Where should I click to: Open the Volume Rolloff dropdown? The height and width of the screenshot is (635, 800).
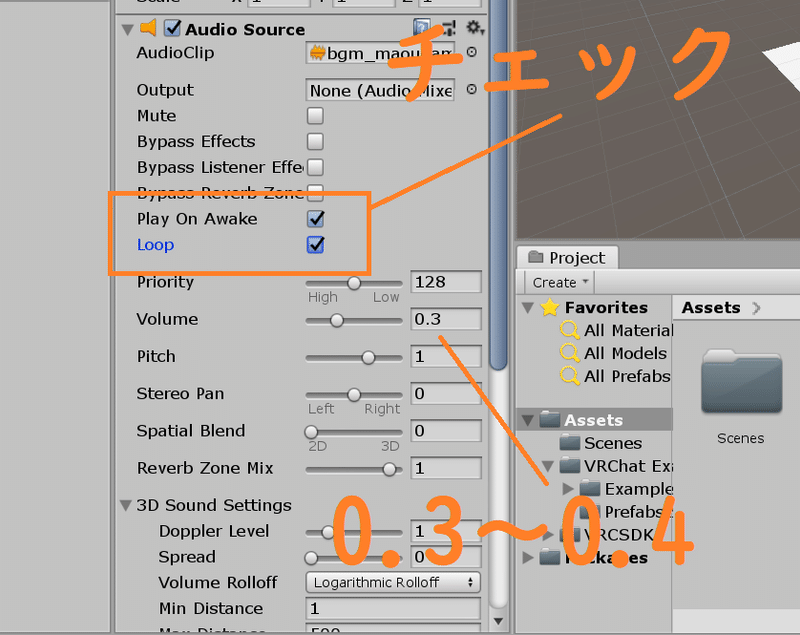pyautogui.click(x=392, y=582)
